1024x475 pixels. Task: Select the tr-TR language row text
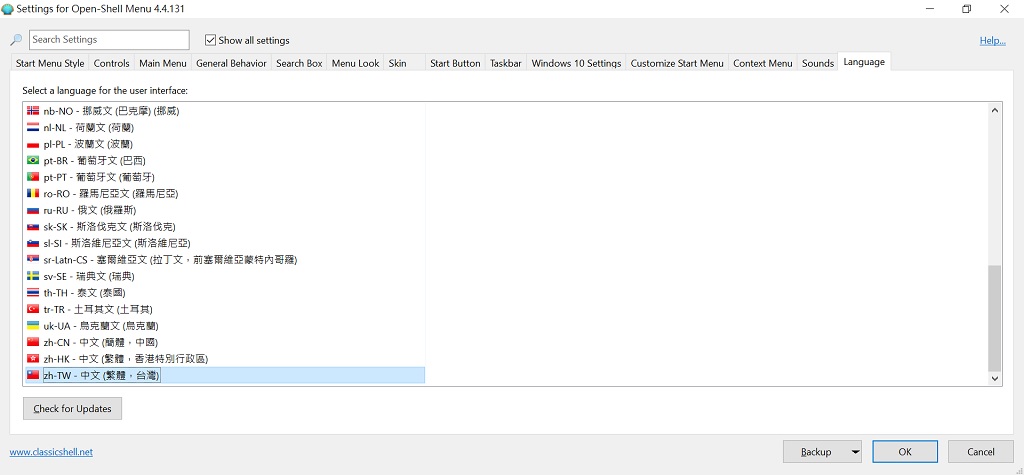tap(98, 309)
